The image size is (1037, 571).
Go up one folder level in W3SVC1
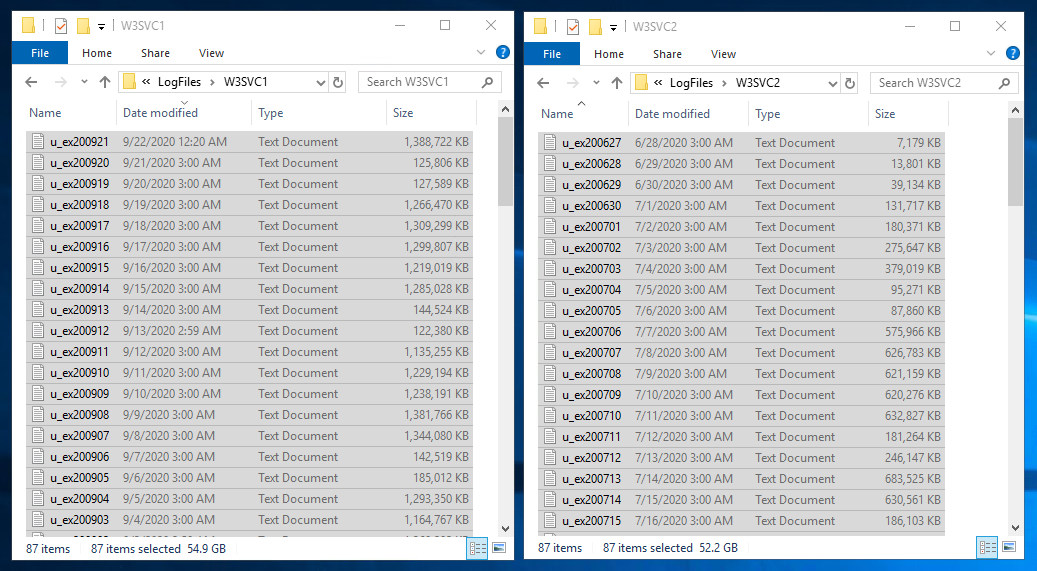click(x=104, y=82)
